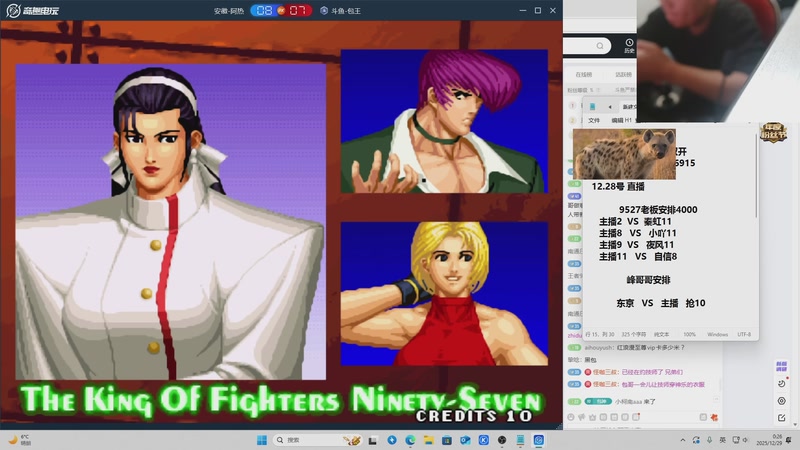Click the edit/feedback pencil icon in sidebar
The image size is (800, 450).
(x=782, y=418)
